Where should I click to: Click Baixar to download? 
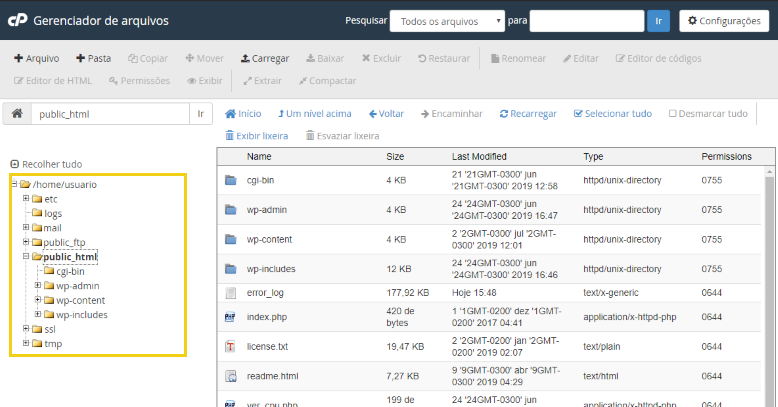tap(325, 58)
